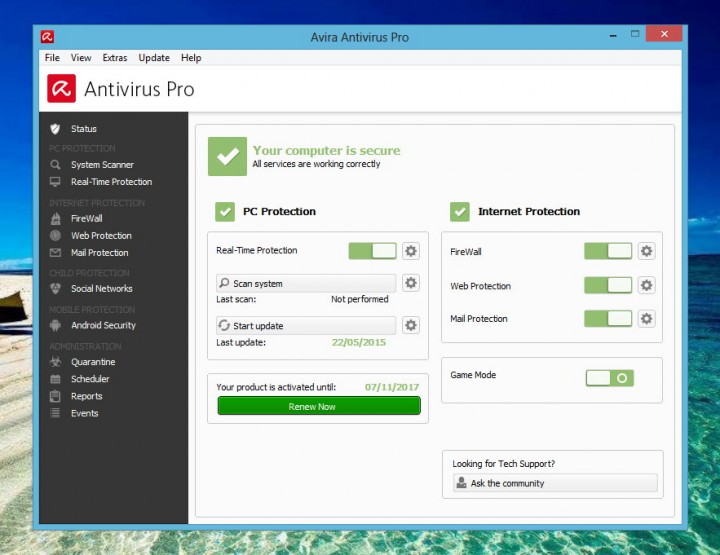This screenshot has width=720, height=555.
Task: Minimize the Avira Antivirus Pro window
Action: pos(613,35)
